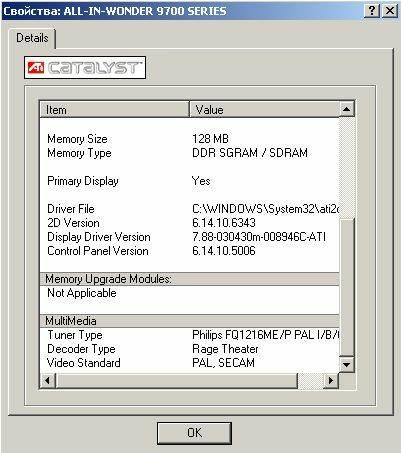Click the question mark help button
The image size is (401, 453).
[x=372, y=11]
